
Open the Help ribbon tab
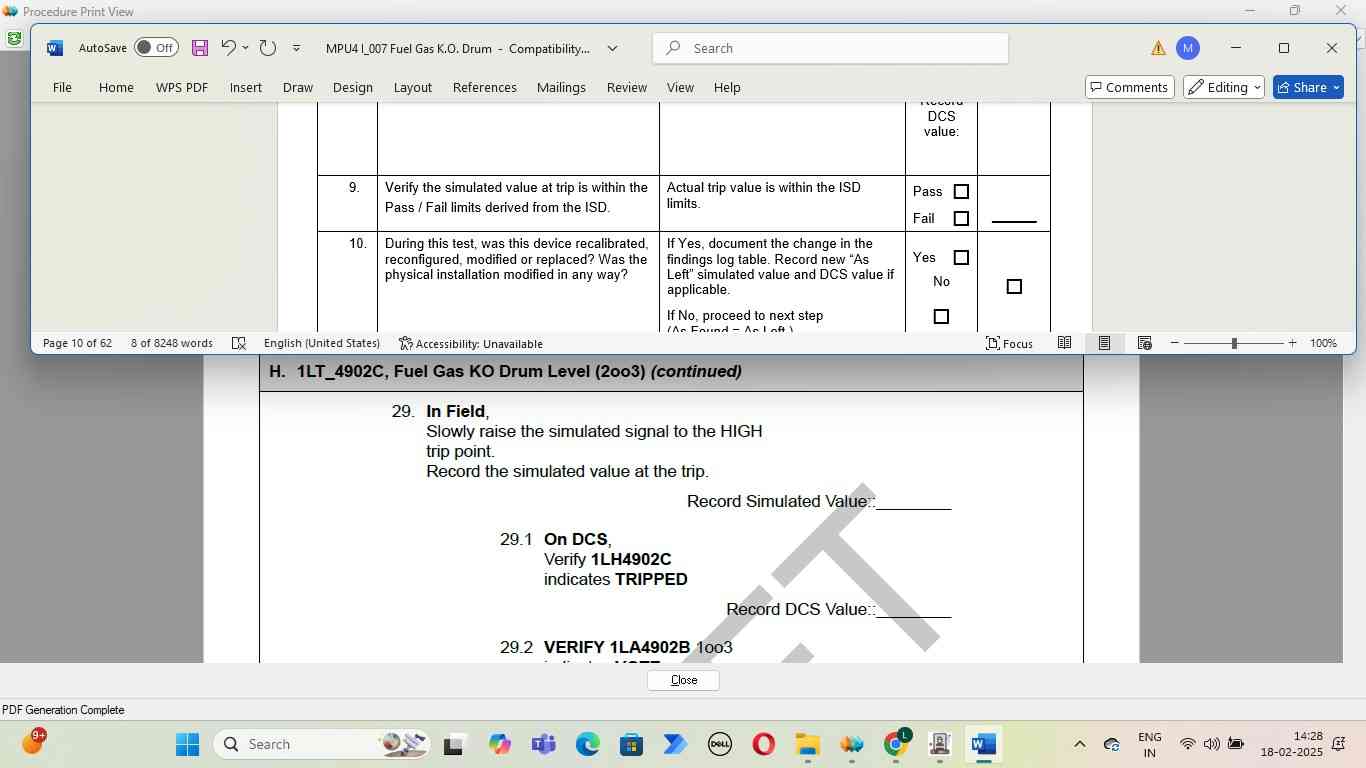coord(727,87)
